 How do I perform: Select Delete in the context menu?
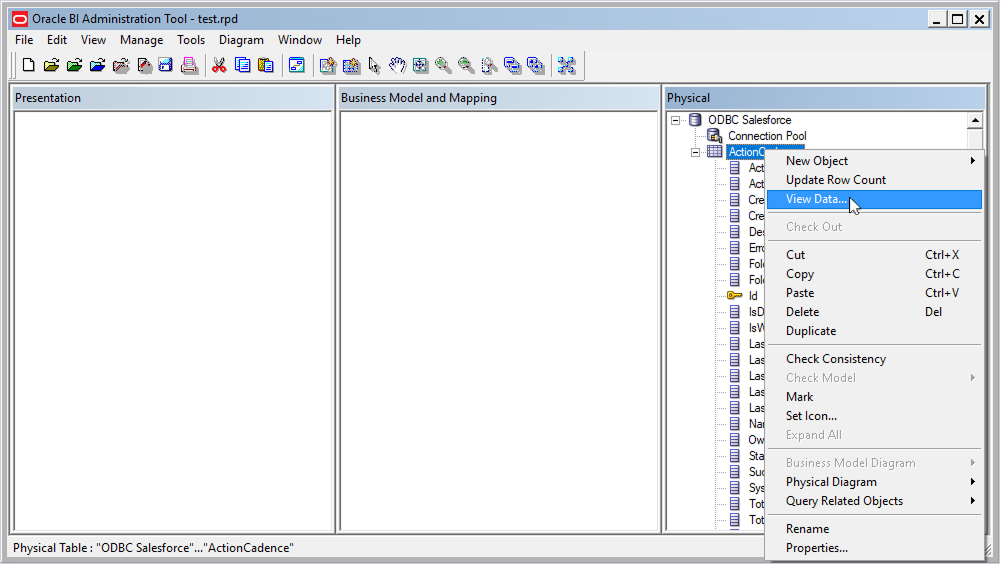[x=874, y=312]
